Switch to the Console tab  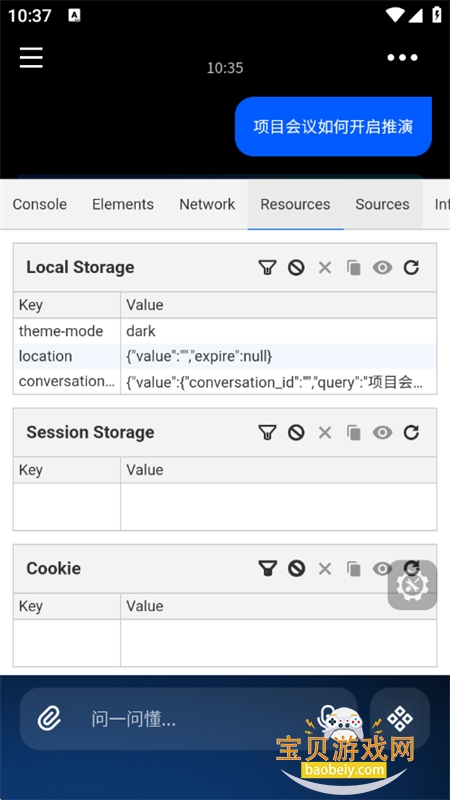tap(40, 204)
